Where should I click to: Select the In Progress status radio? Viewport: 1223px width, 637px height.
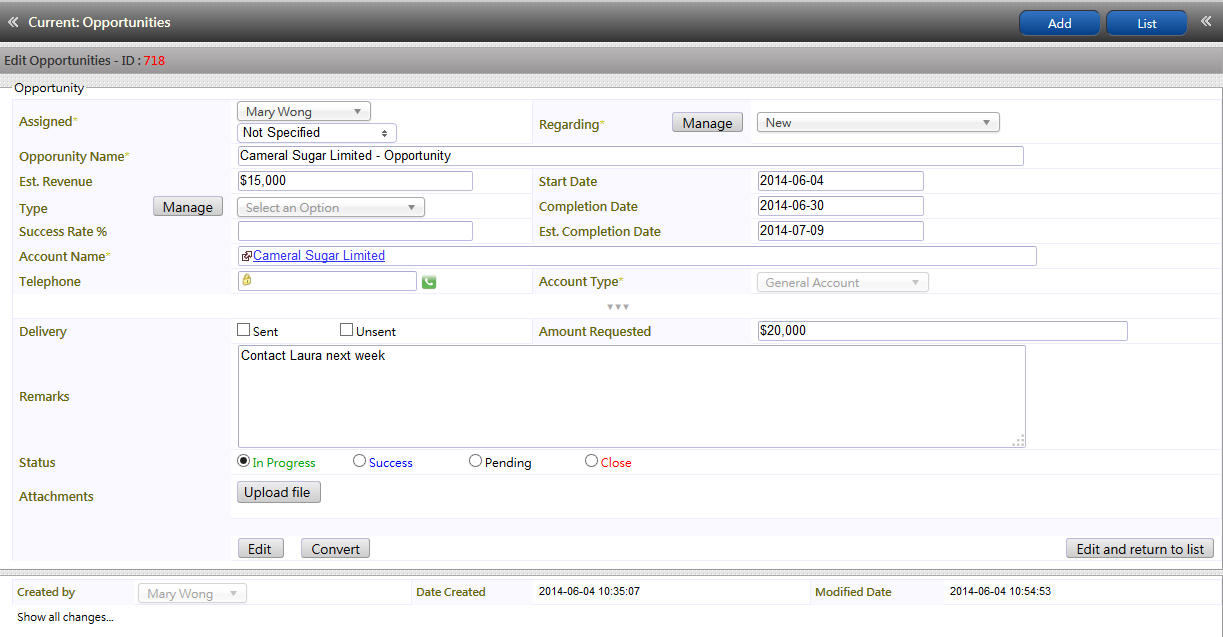point(243,462)
